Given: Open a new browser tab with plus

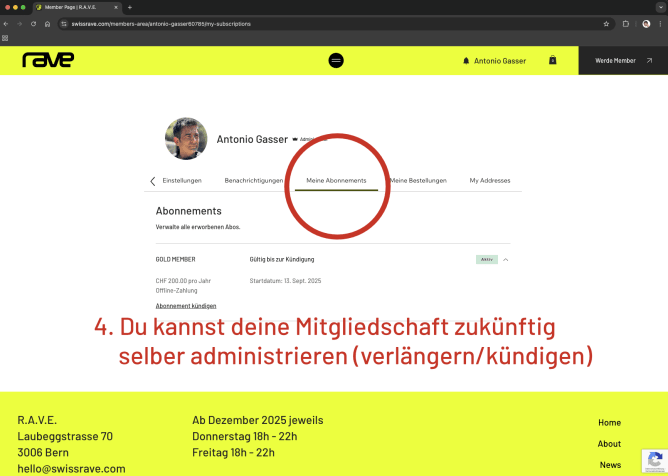Looking at the screenshot, I should tap(130, 7).
